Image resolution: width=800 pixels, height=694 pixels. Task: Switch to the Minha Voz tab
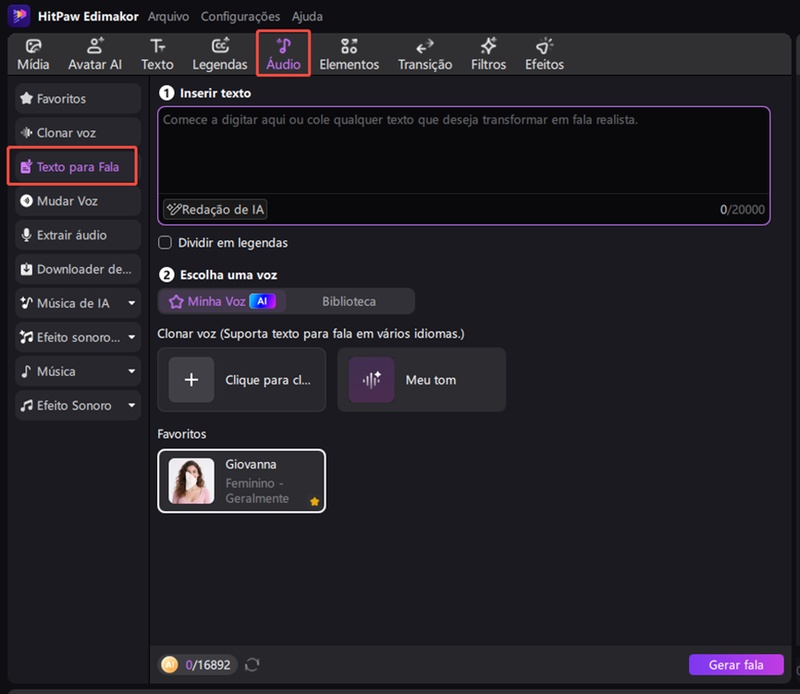pyautogui.click(x=222, y=301)
